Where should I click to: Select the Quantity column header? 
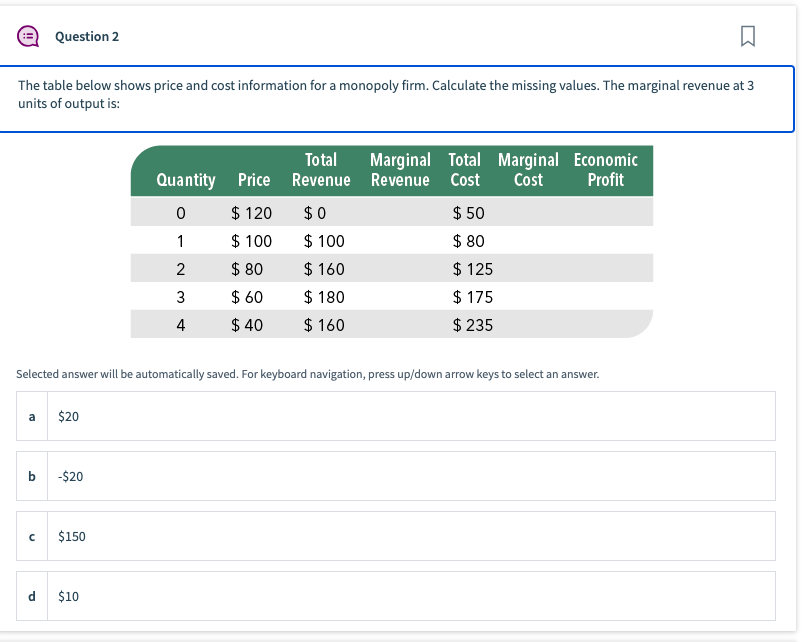[x=186, y=180]
